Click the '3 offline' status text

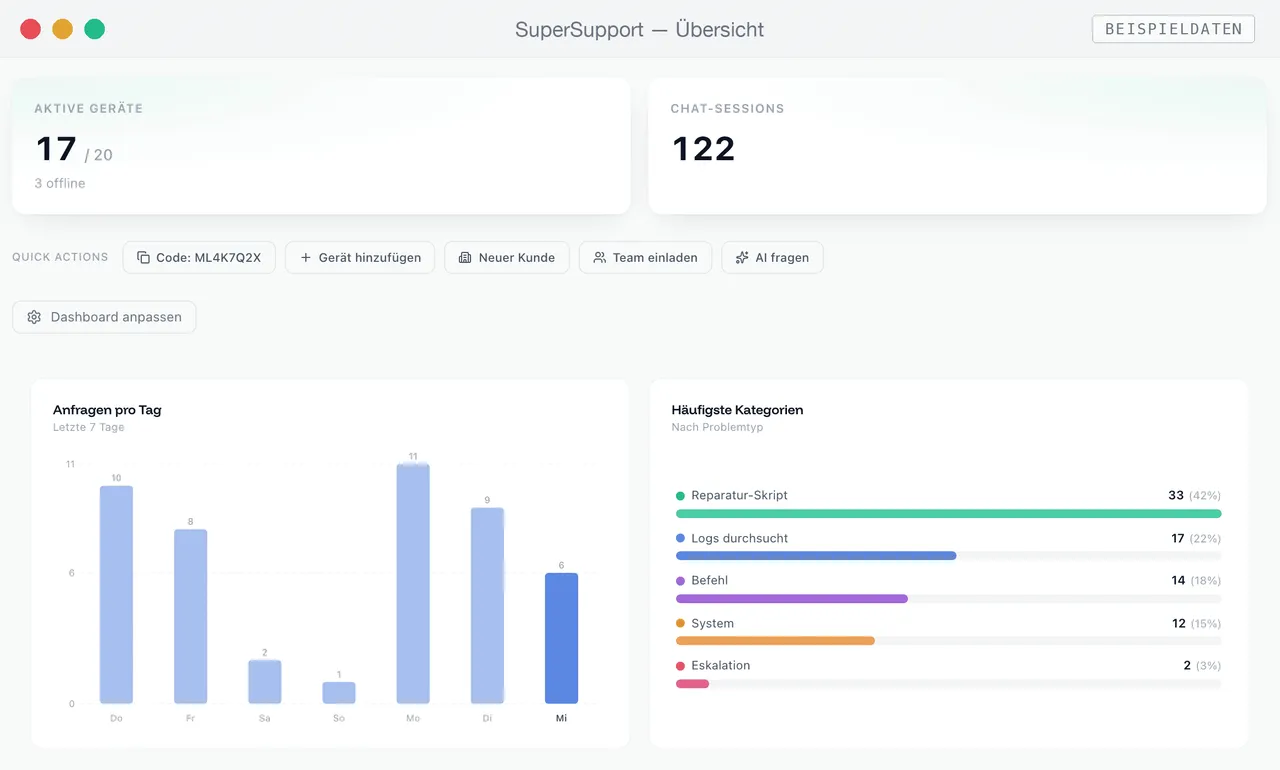pos(60,183)
